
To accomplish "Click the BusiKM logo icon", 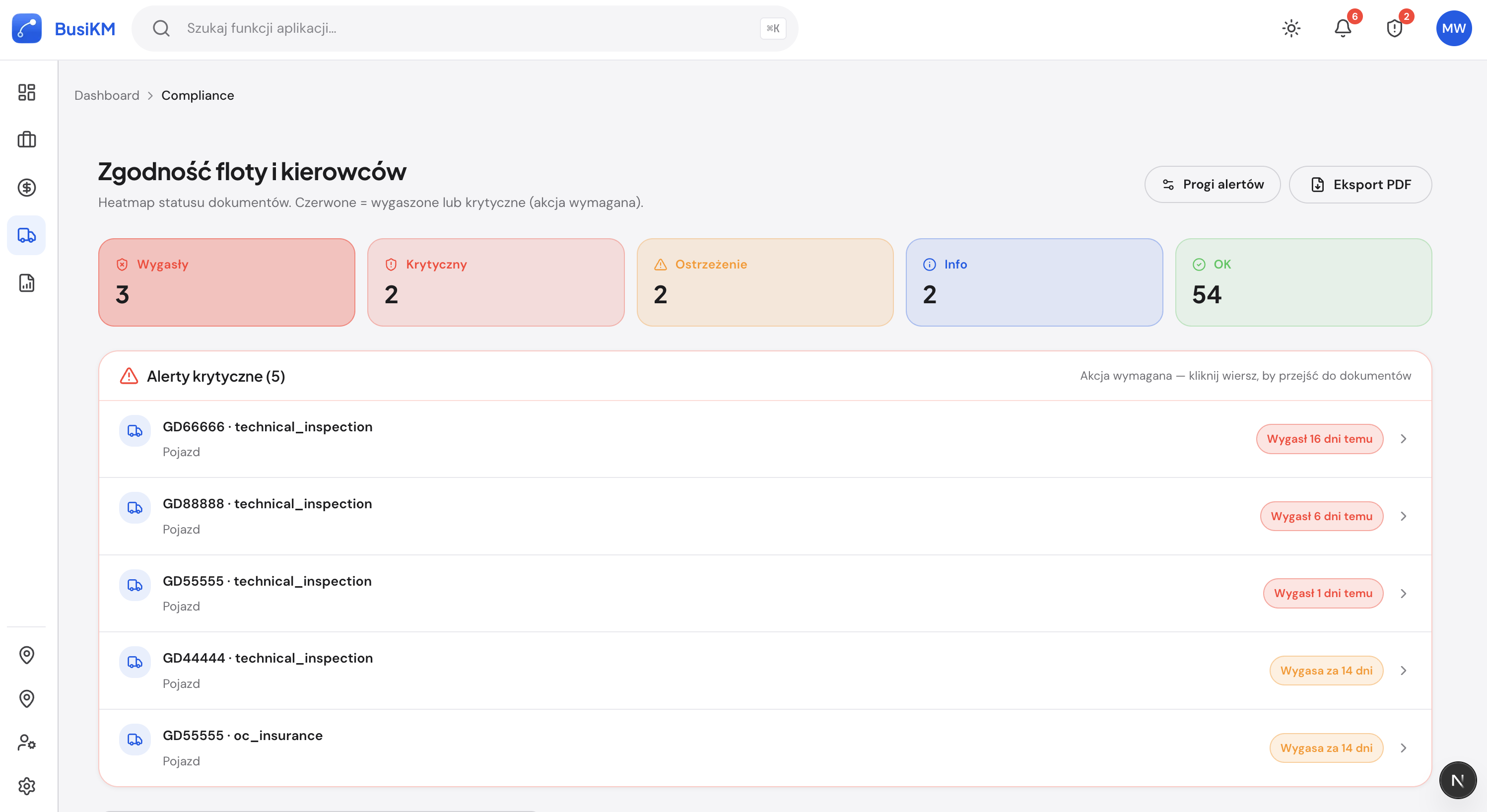I will (27, 28).
